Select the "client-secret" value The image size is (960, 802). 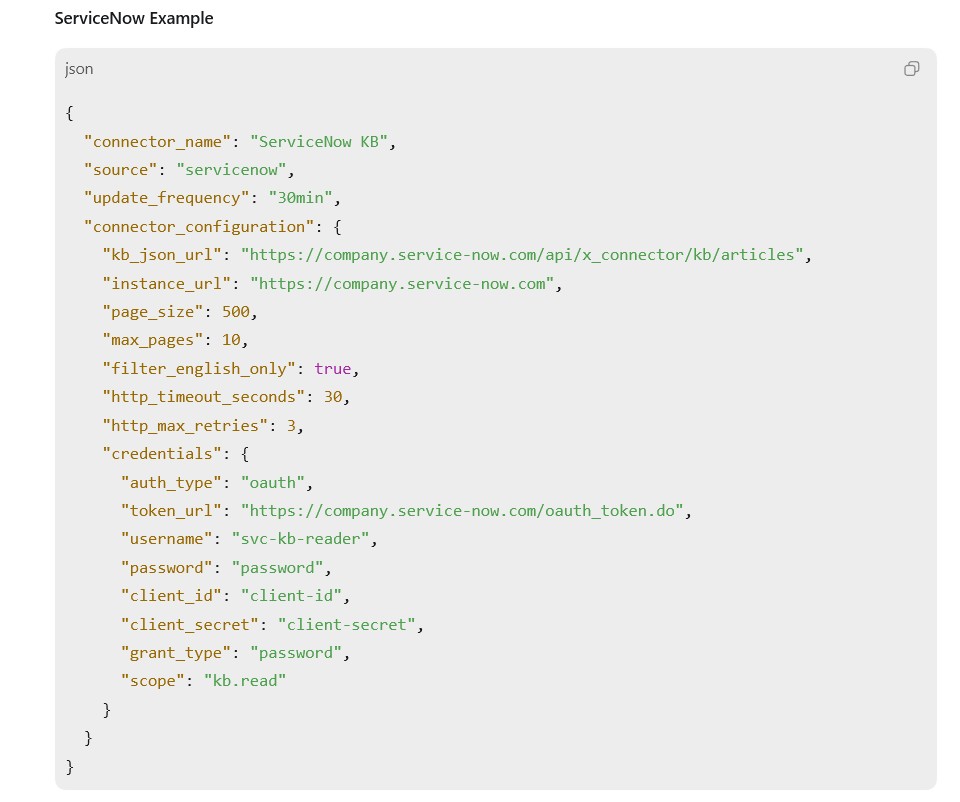(x=347, y=625)
